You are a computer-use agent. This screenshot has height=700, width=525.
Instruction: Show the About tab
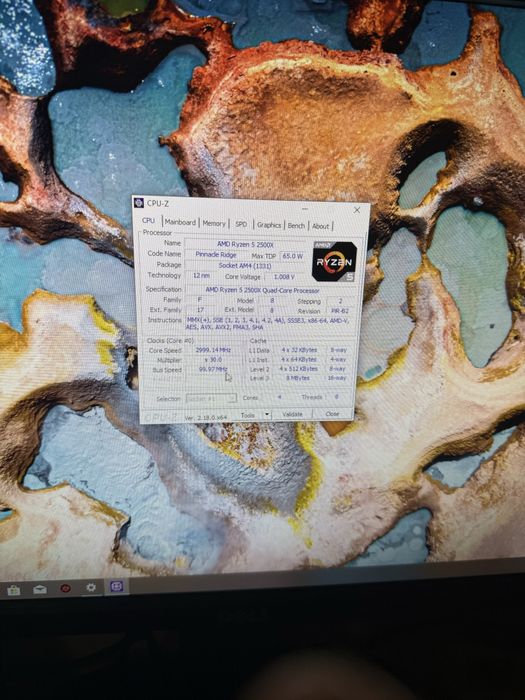pyautogui.click(x=321, y=226)
